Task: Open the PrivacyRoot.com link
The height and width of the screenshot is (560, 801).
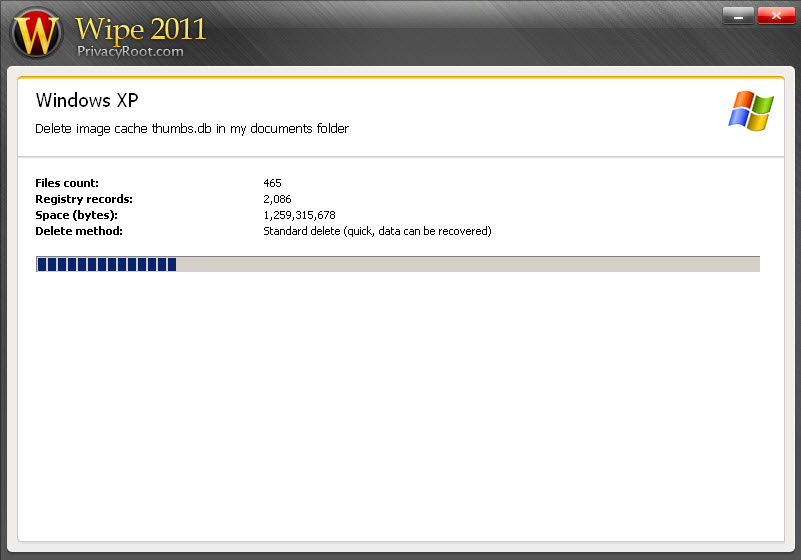Action: click(x=130, y=51)
